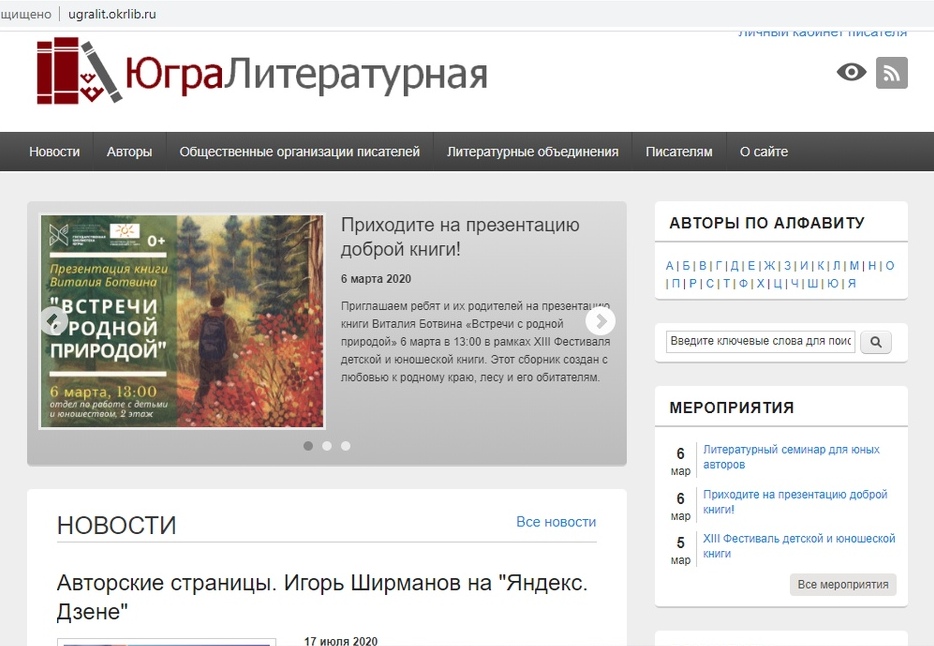
Task: Select letter Я in authors alphabet
Action: (852, 283)
